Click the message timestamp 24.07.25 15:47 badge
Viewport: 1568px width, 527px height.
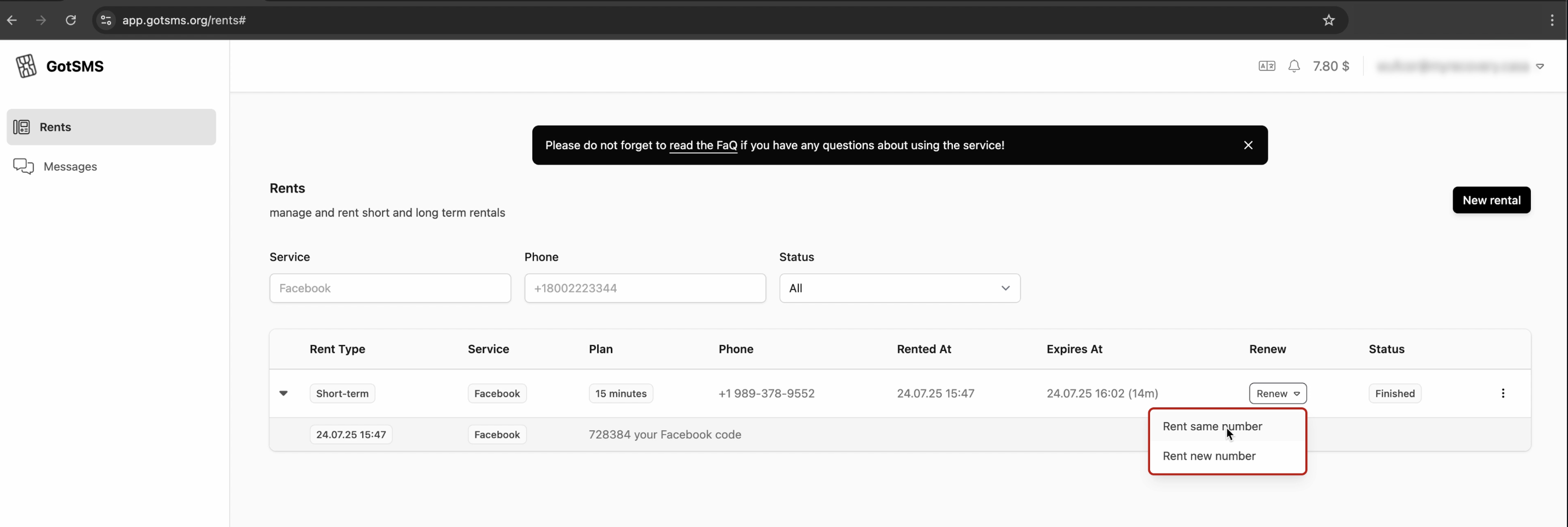point(351,435)
